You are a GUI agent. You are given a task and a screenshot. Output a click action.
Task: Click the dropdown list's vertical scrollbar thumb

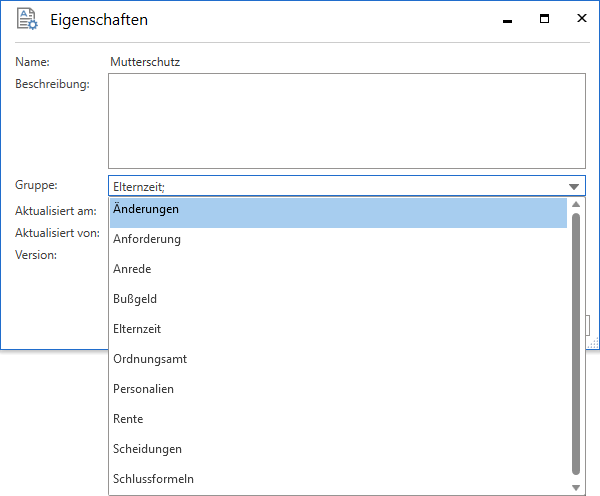(x=575, y=340)
